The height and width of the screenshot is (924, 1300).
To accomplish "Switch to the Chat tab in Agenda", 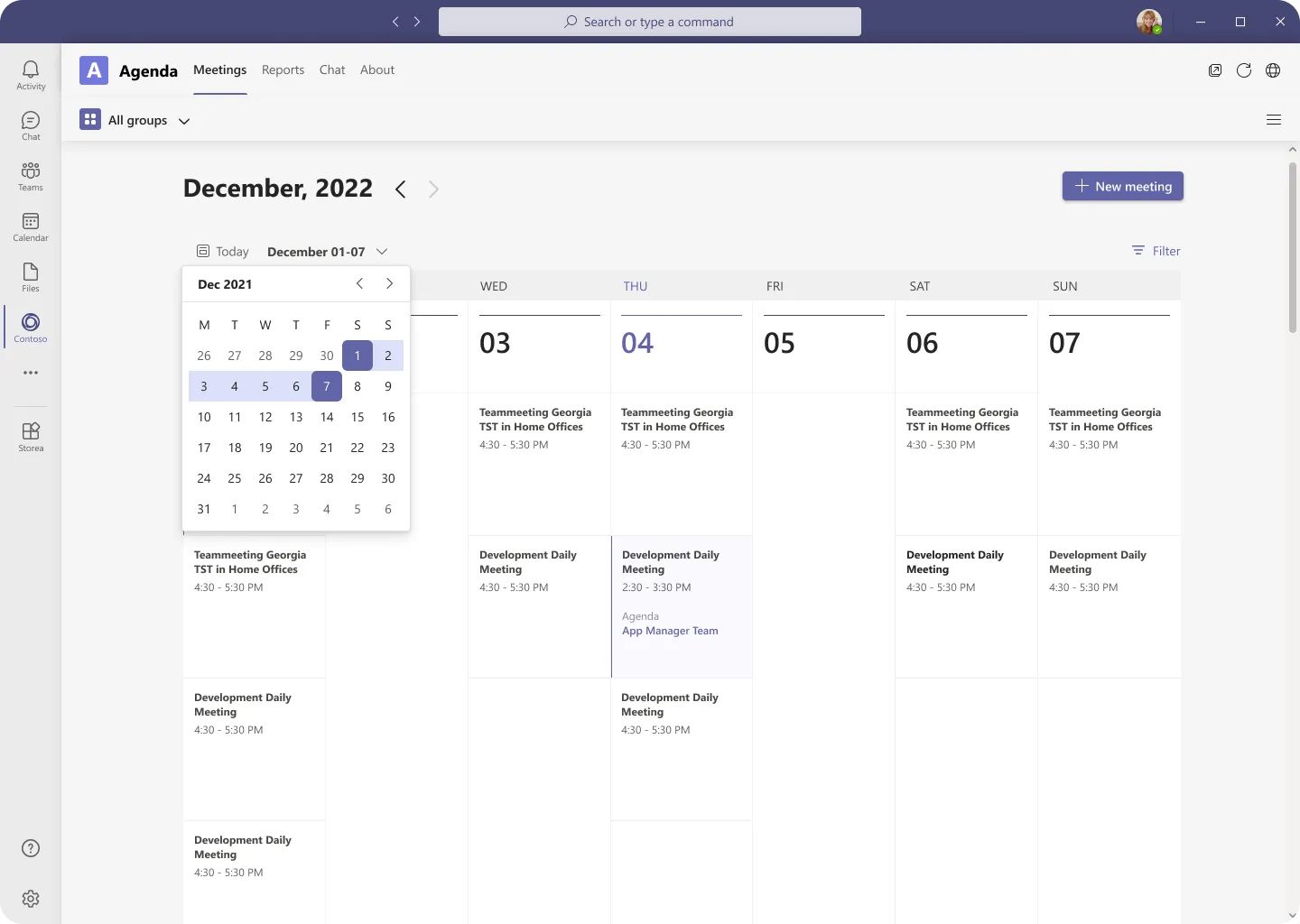I will click(x=332, y=69).
